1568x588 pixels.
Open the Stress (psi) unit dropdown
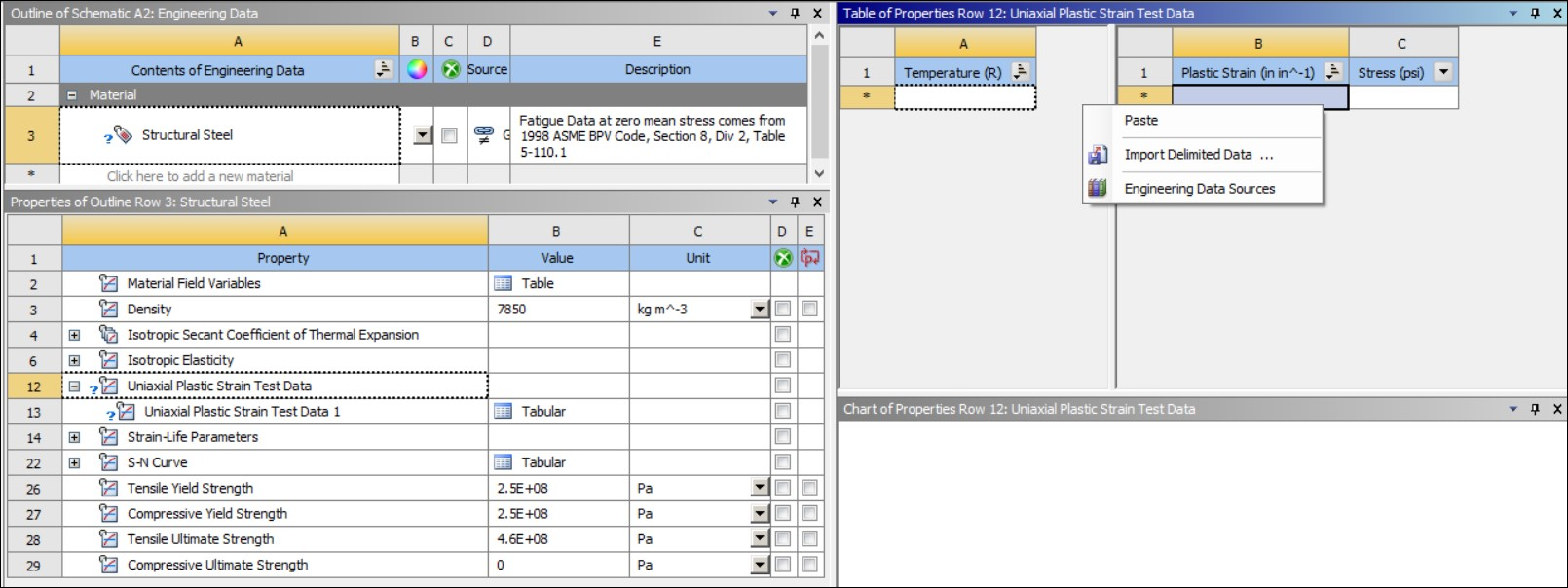pyautogui.click(x=1443, y=72)
